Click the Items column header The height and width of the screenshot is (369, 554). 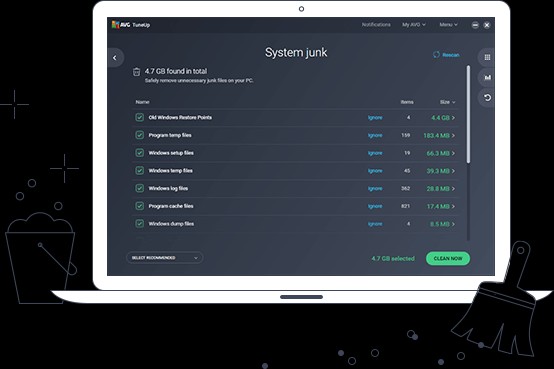pyautogui.click(x=407, y=102)
